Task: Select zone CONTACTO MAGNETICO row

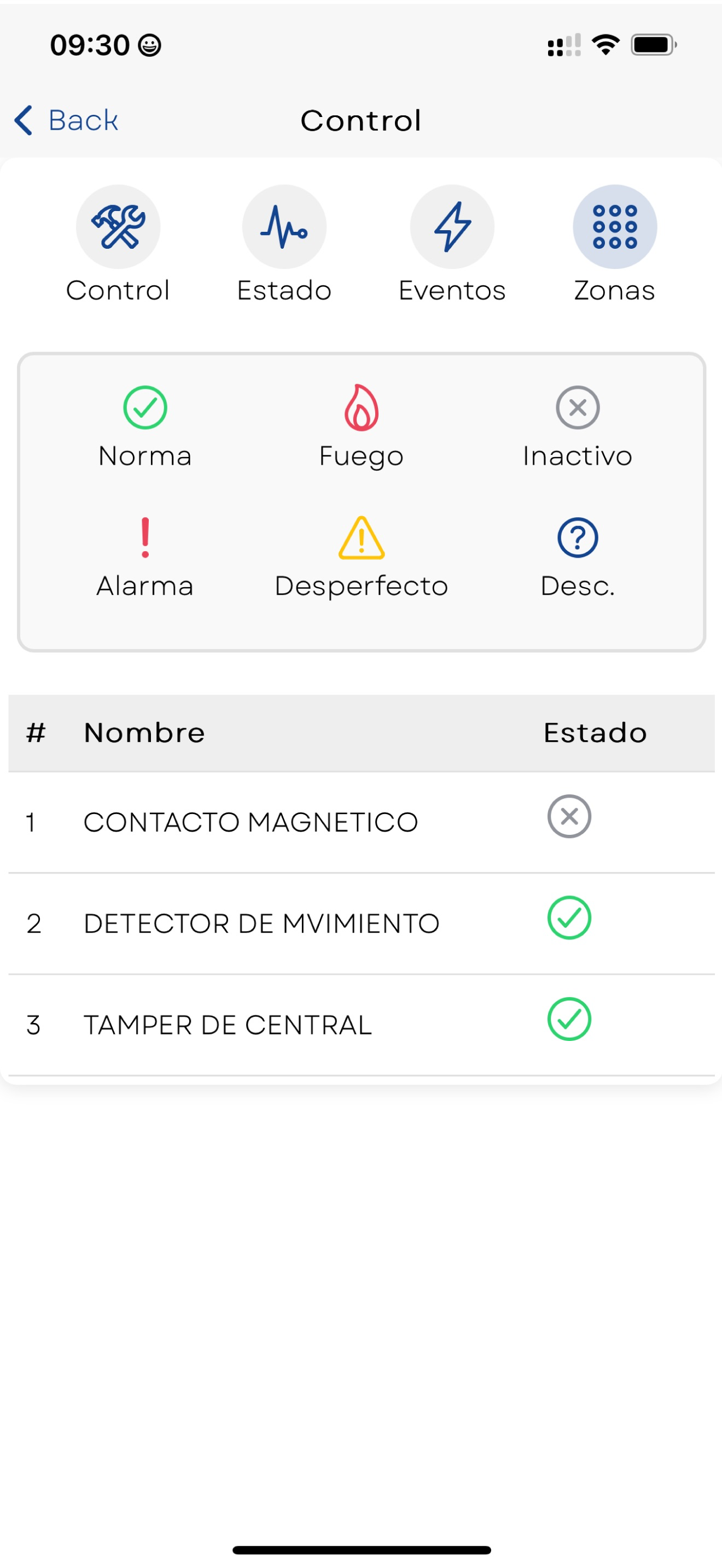Action: click(x=361, y=822)
